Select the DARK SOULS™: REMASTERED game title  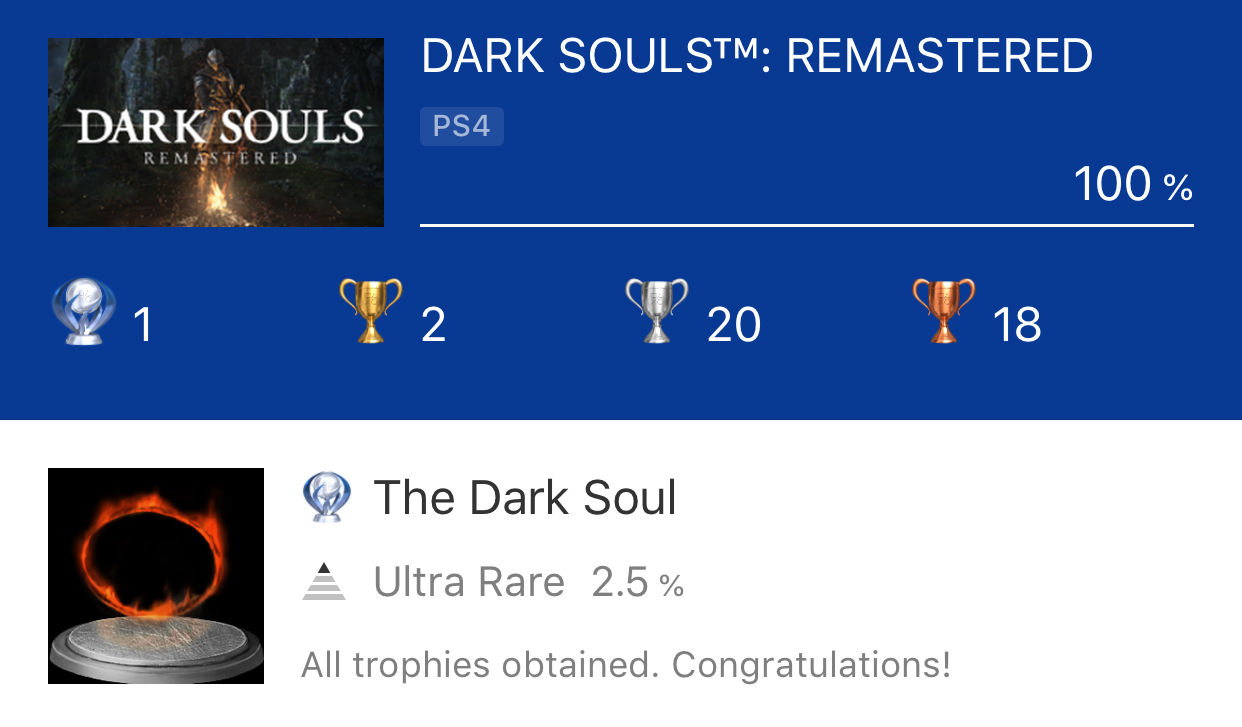pyautogui.click(x=757, y=57)
